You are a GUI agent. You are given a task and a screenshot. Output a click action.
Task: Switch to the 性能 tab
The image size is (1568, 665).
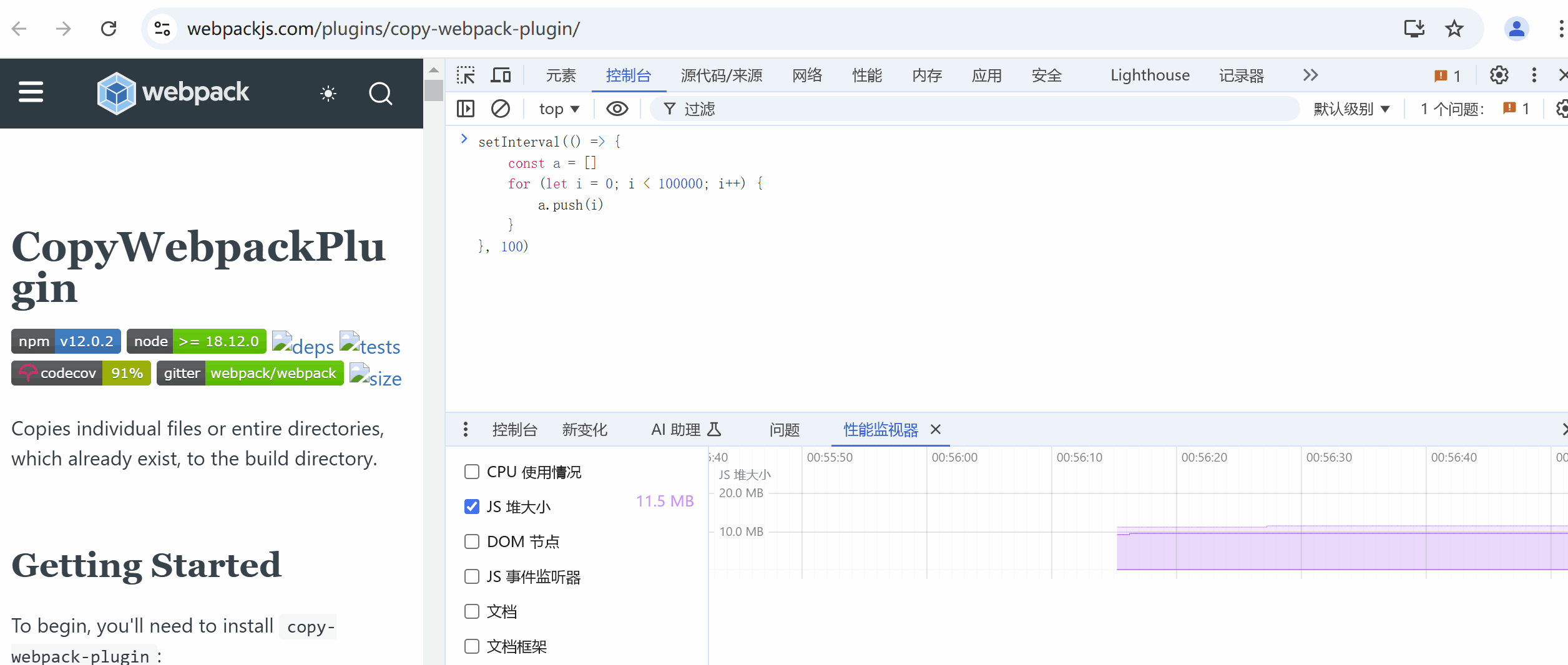point(867,75)
